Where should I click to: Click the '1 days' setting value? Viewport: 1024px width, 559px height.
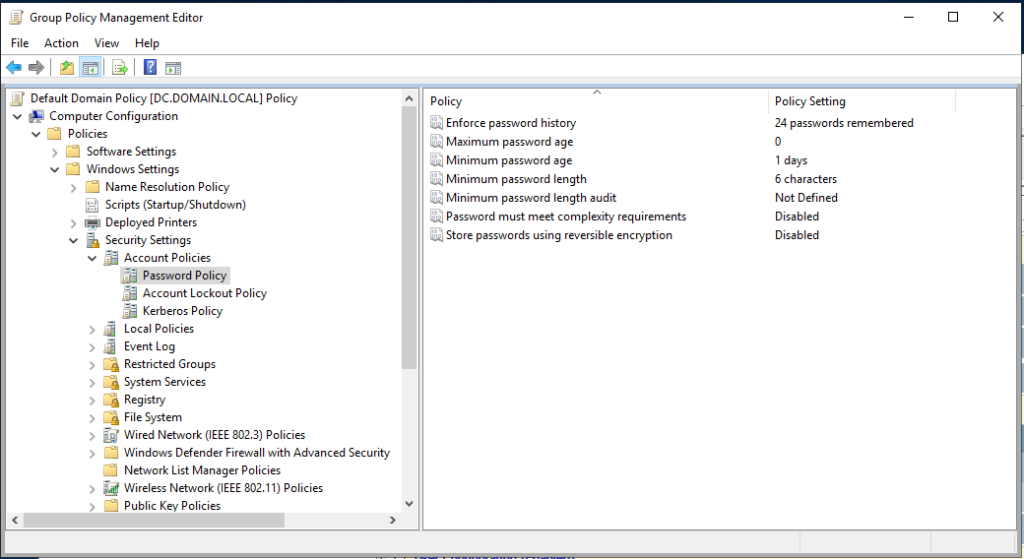[x=791, y=160]
